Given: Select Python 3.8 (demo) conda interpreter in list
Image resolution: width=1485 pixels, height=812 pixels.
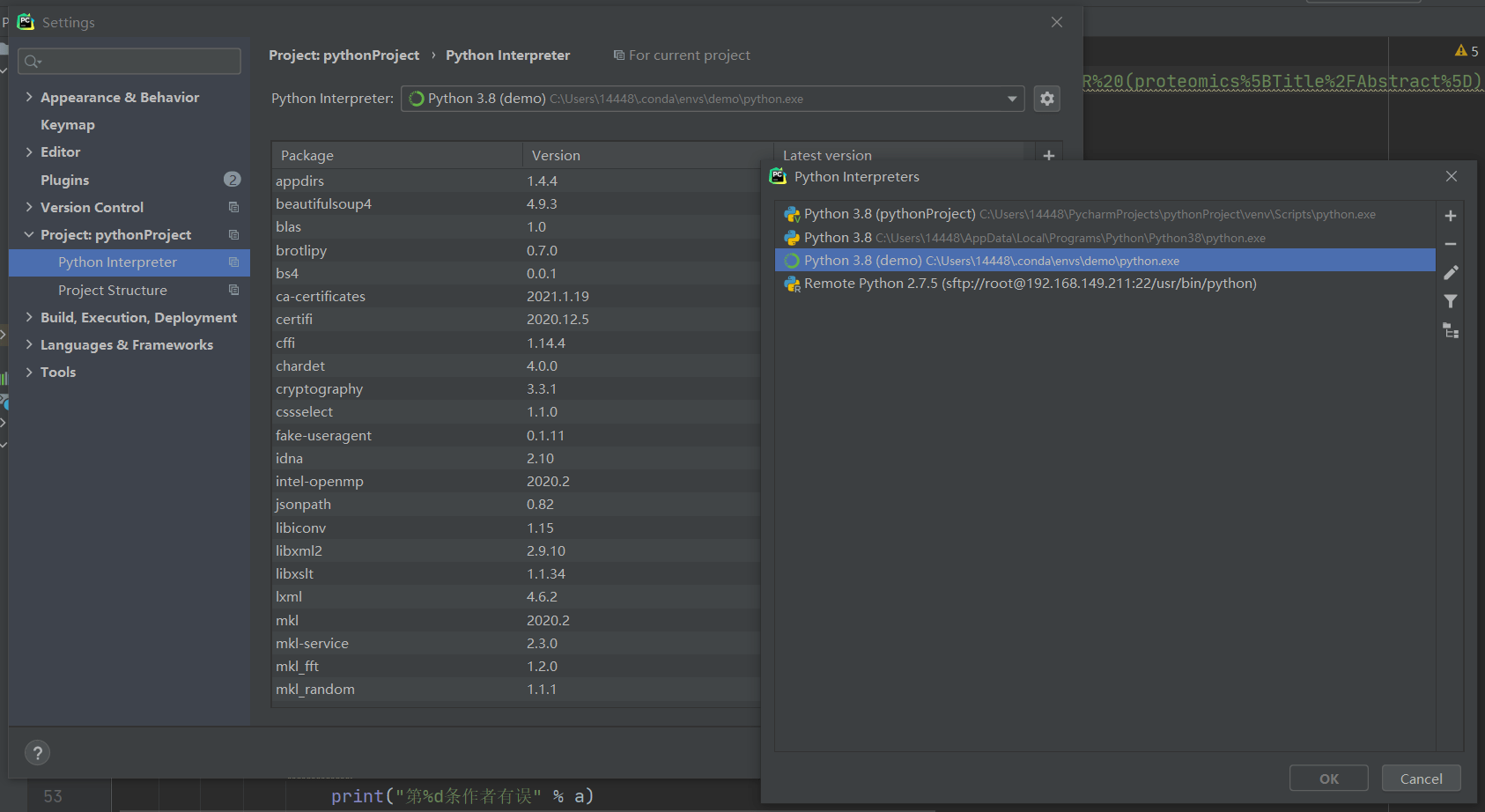Looking at the screenshot, I should click(1105, 261).
